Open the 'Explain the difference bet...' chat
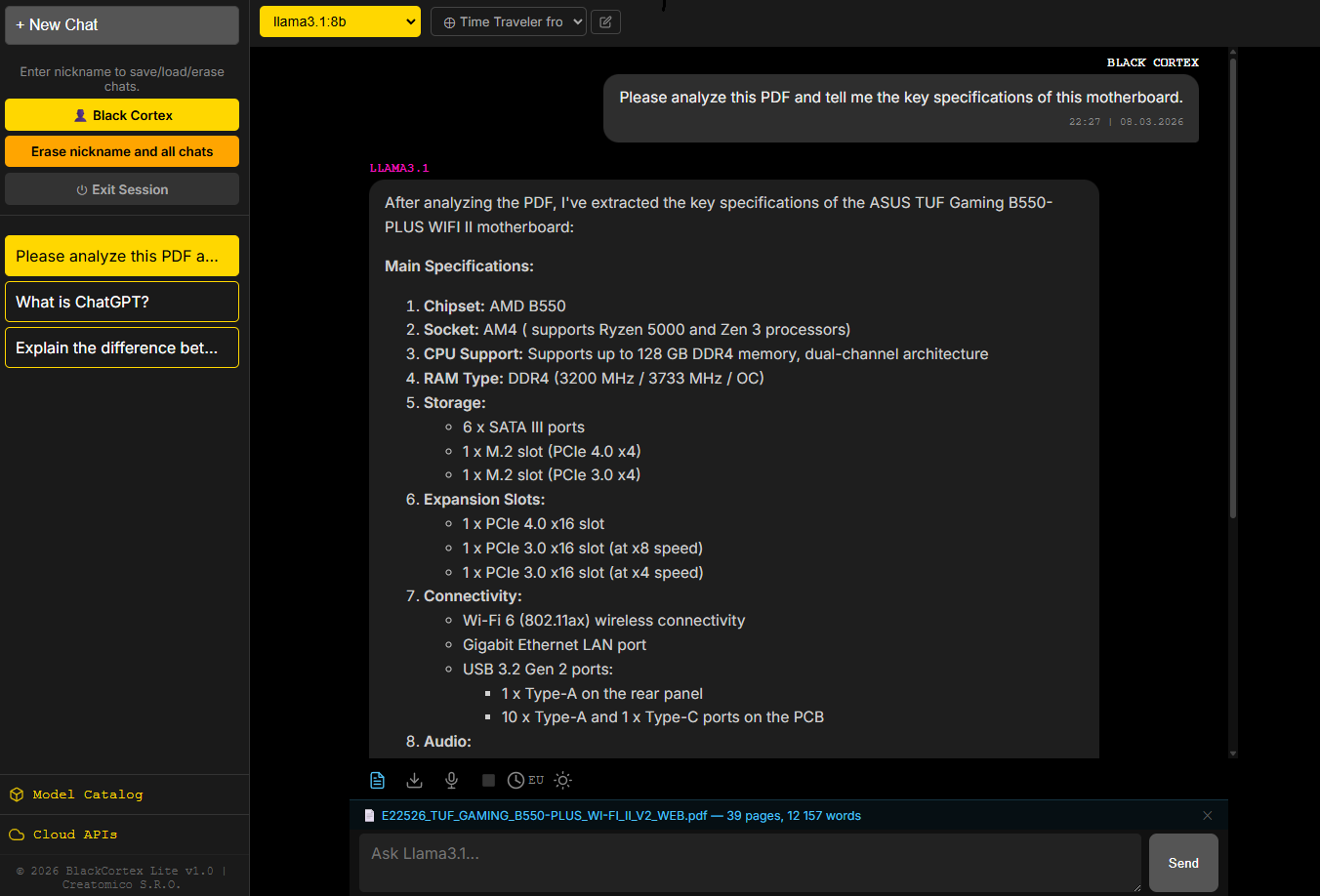 [122, 347]
